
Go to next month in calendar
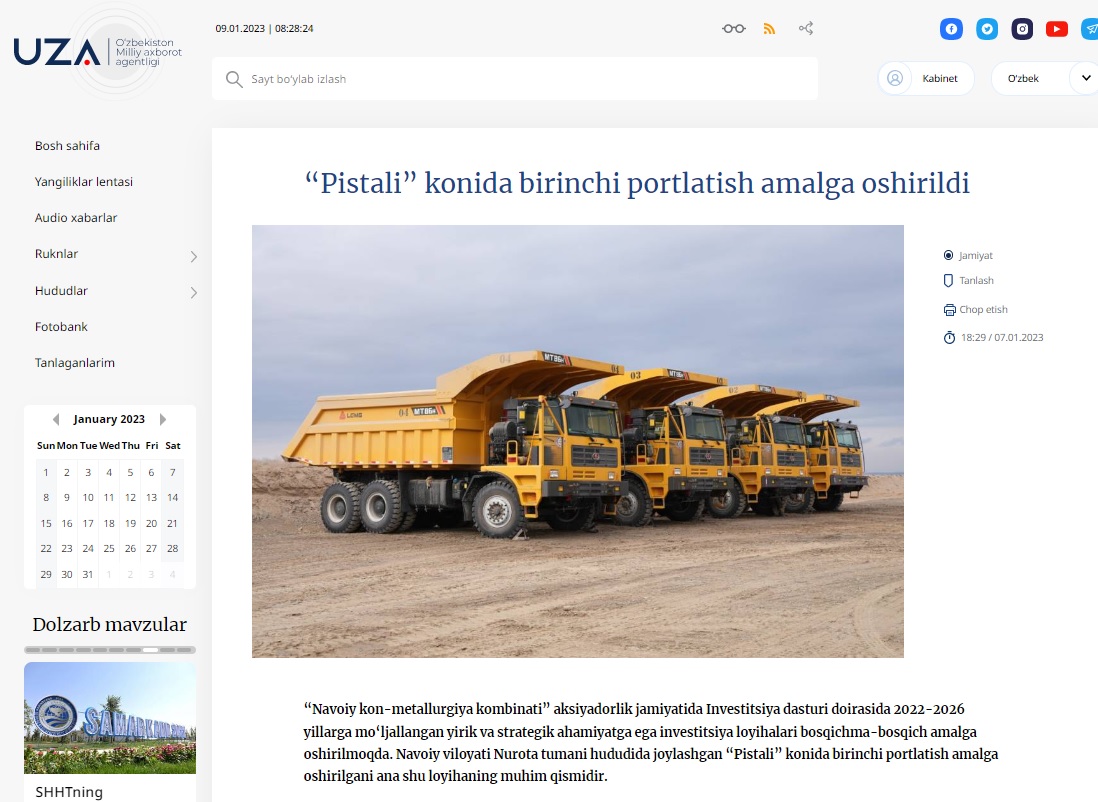click(163, 420)
